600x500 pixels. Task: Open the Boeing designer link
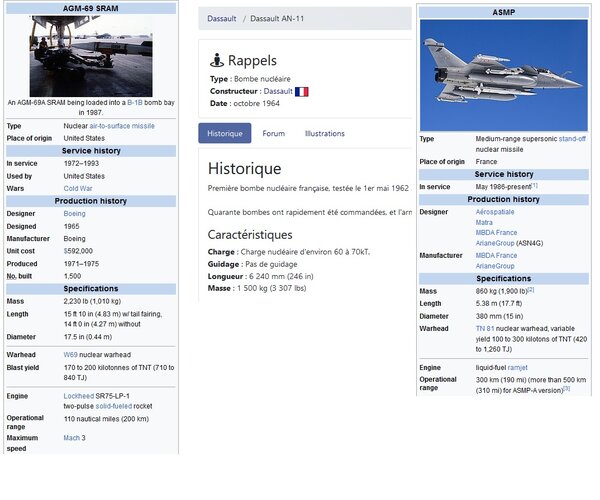74,213
